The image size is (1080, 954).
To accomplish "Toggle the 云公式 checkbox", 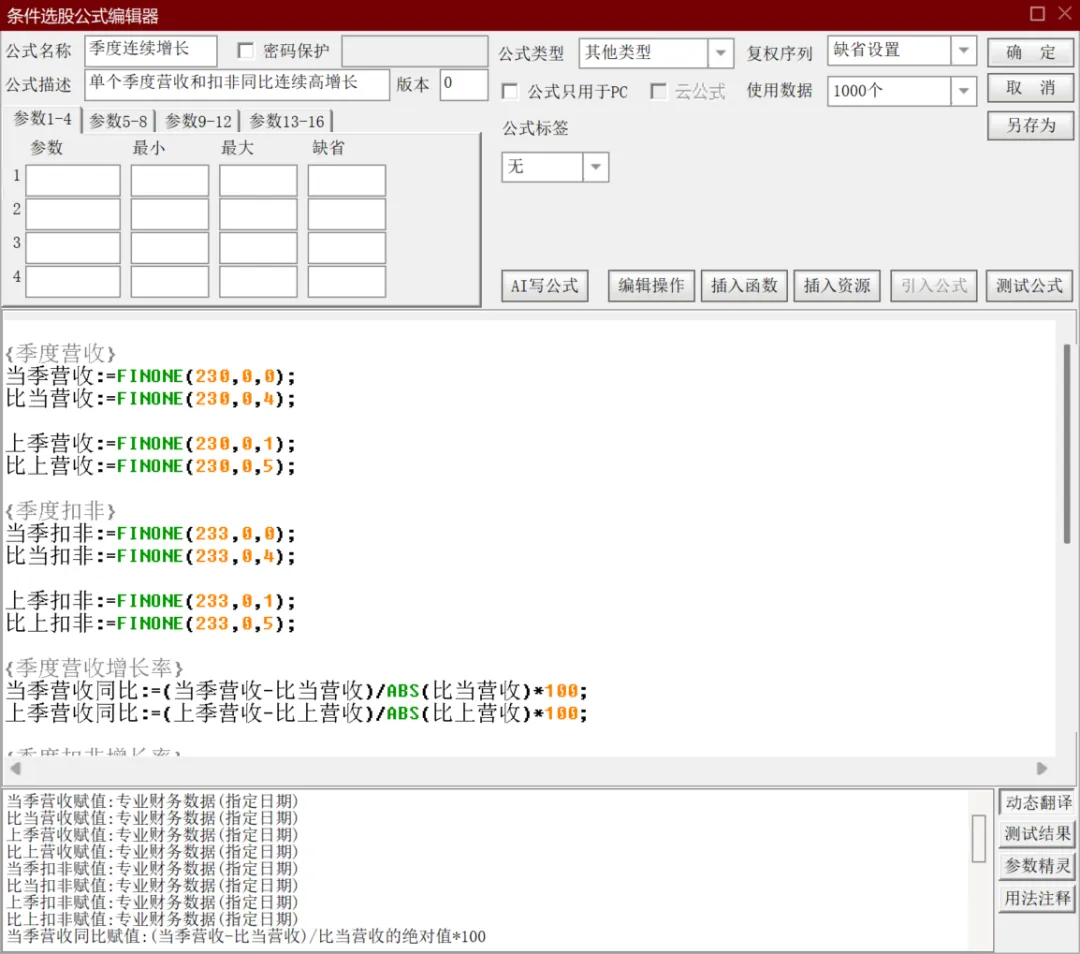I will tap(658, 91).
